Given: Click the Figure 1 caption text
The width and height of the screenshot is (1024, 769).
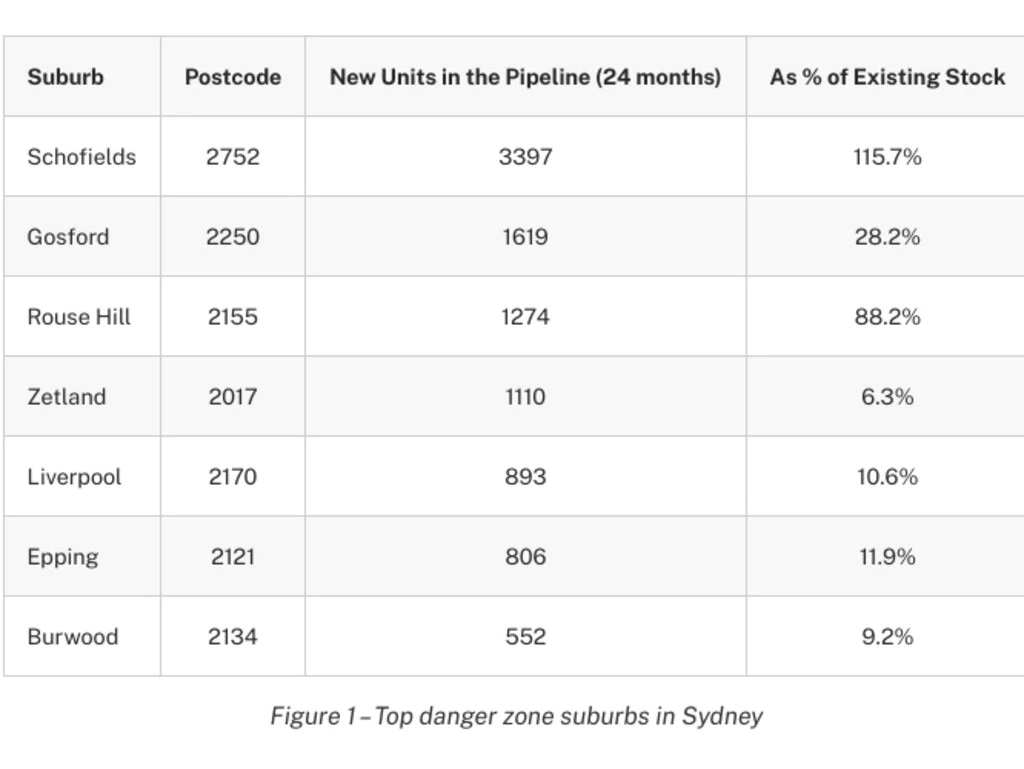Looking at the screenshot, I should coord(516,716).
